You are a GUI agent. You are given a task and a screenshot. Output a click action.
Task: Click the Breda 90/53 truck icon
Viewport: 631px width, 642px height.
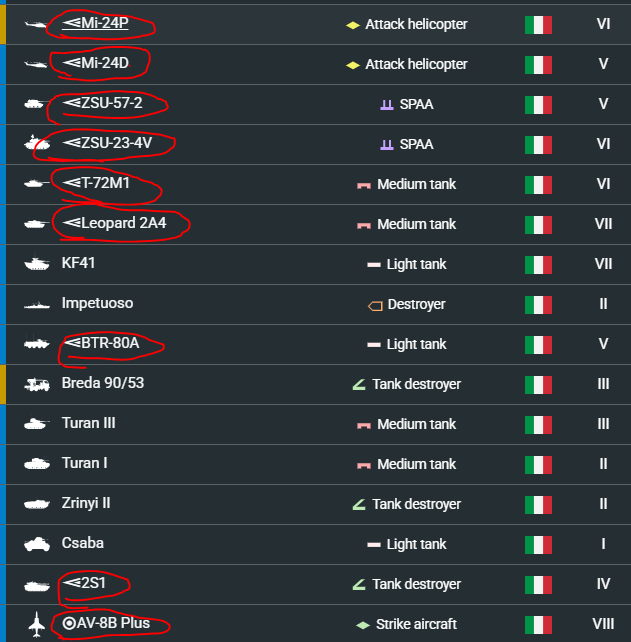point(36,384)
